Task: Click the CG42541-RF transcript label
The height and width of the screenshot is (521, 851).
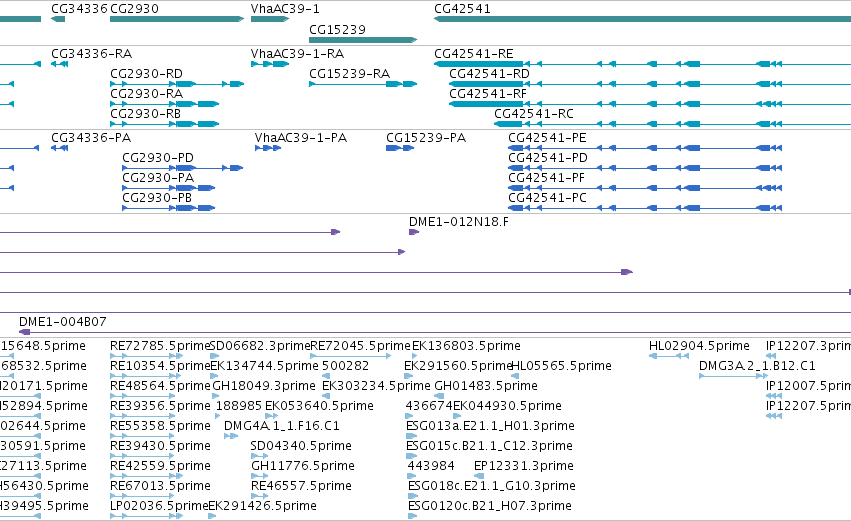Action: coord(488,93)
